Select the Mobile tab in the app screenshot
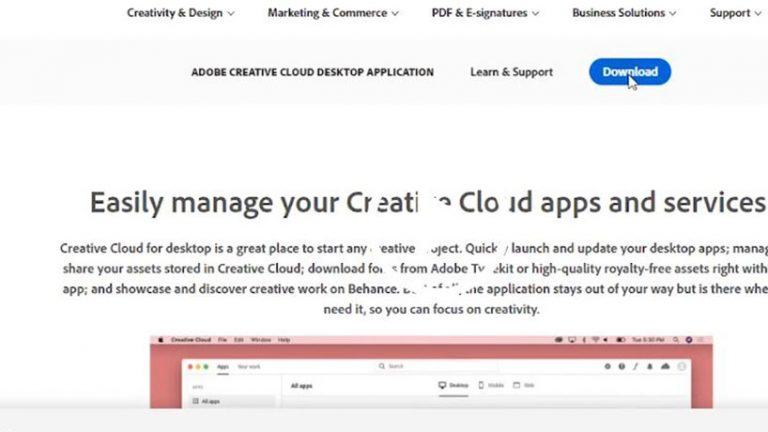The image size is (768, 432). 491,385
